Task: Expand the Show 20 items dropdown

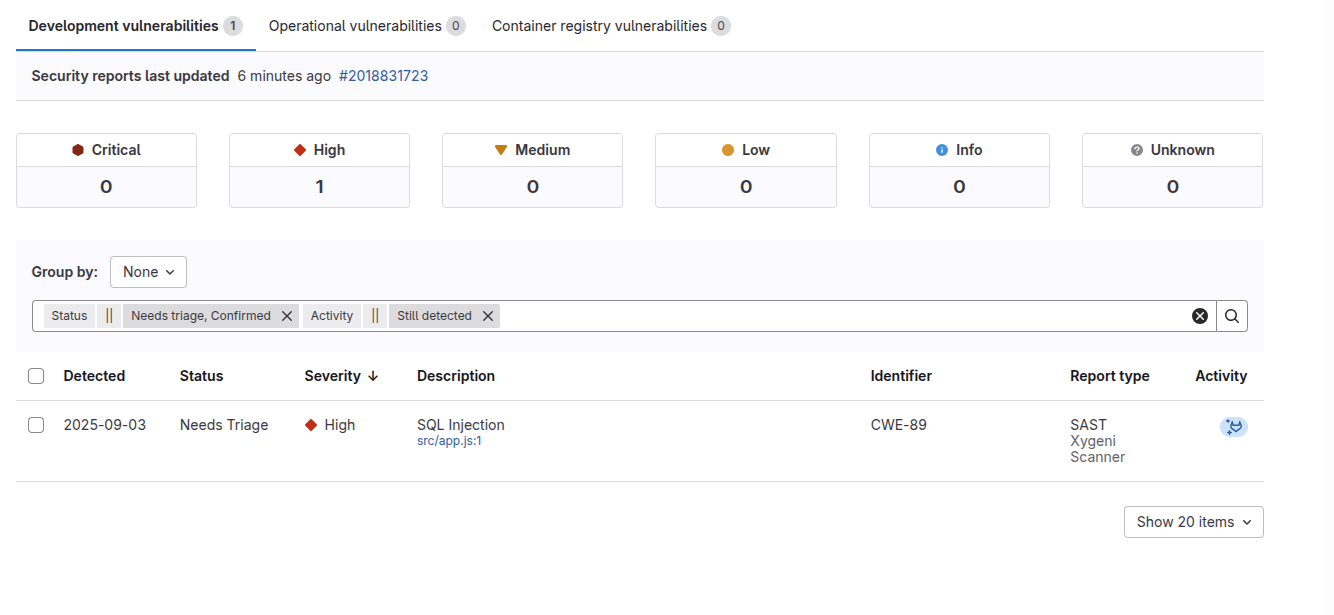Action: click(x=1193, y=522)
